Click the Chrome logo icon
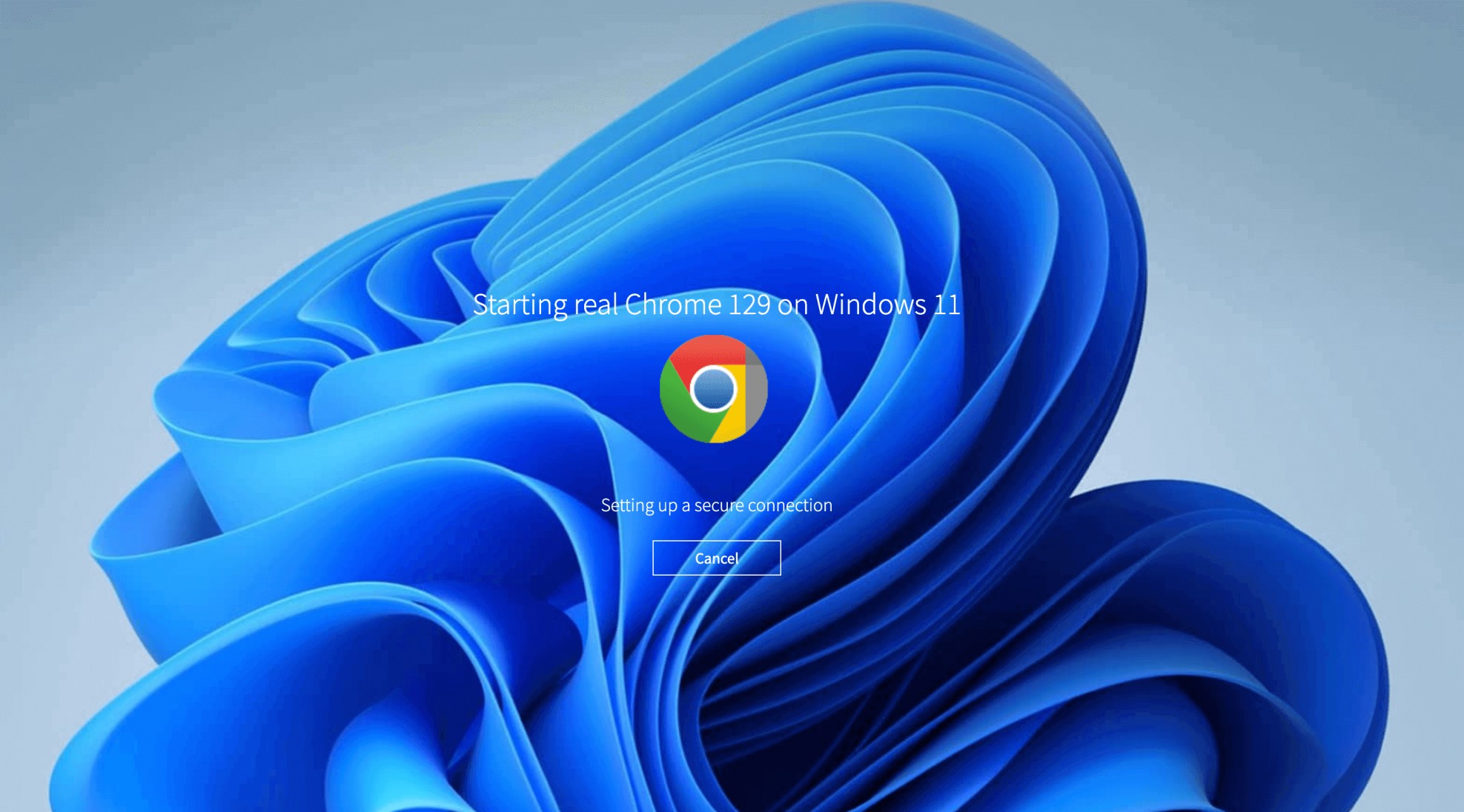The height and width of the screenshot is (812, 1464). [713, 389]
